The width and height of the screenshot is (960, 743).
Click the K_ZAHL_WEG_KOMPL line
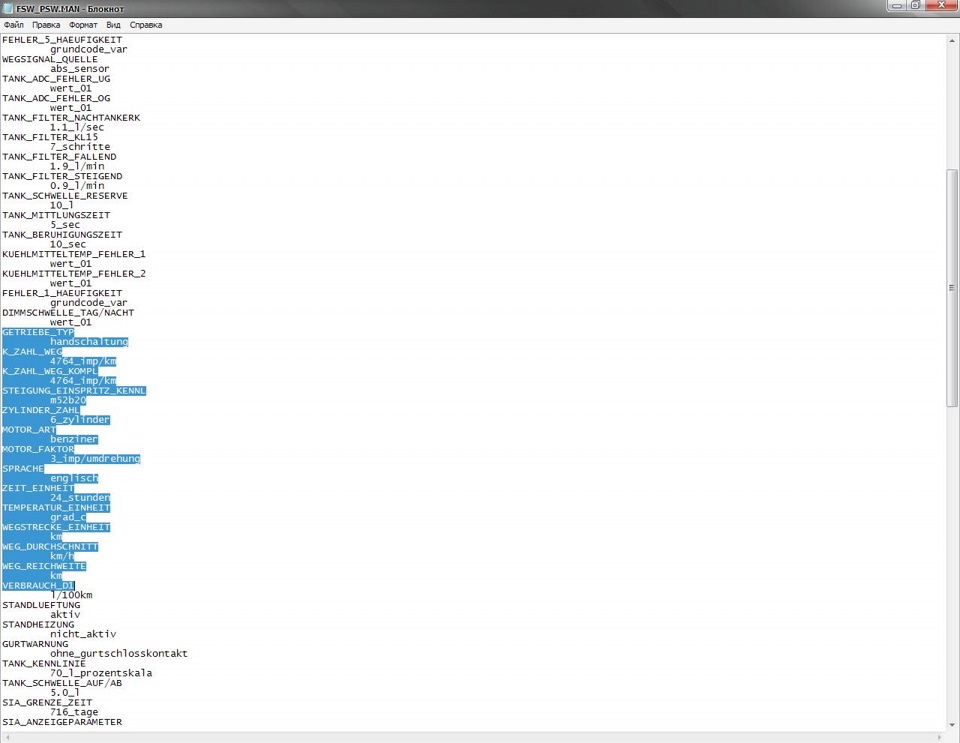pos(50,372)
